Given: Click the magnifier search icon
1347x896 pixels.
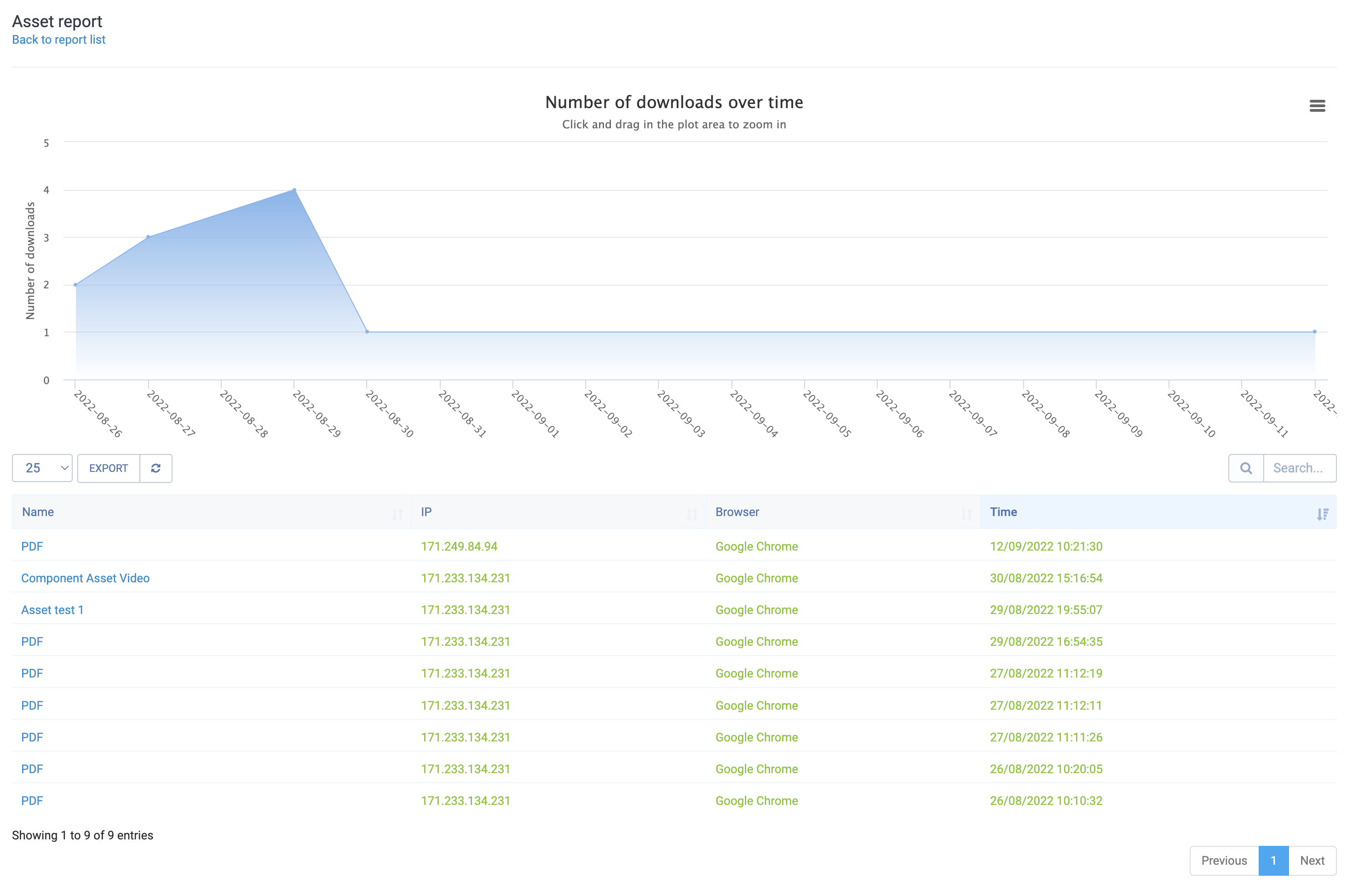Looking at the screenshot, I should 1245,468.
